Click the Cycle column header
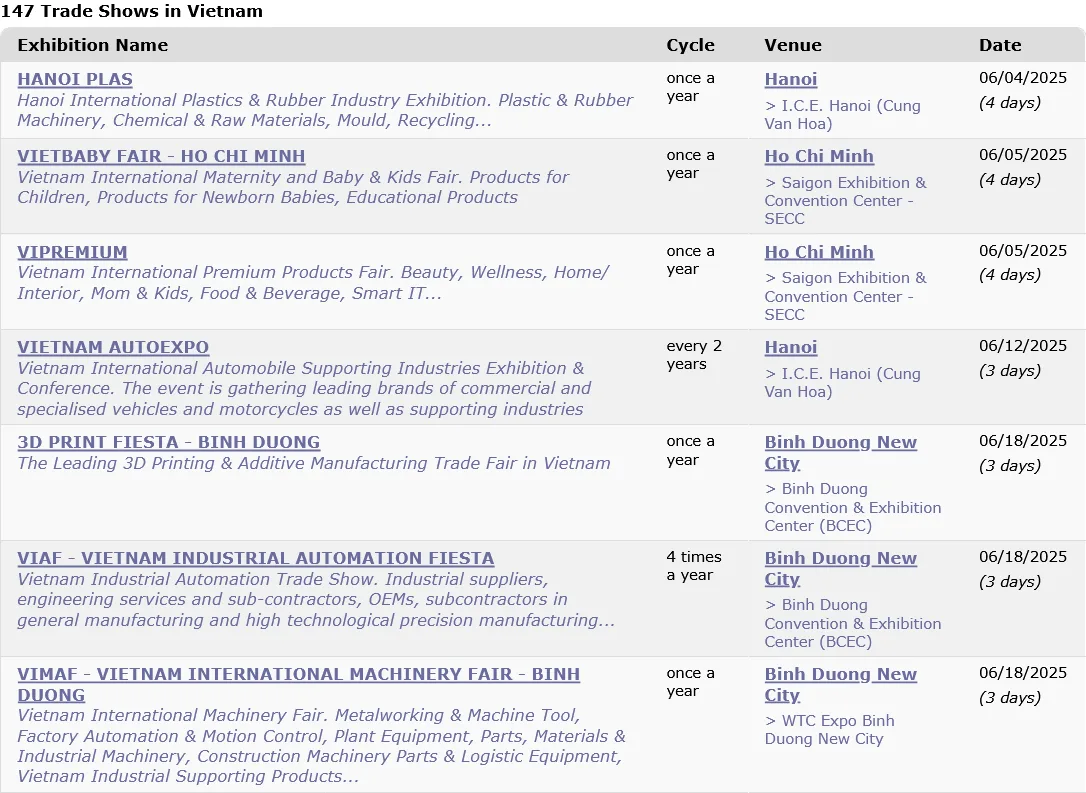Viewport: 1086px width, 793px height. (690, 45)
